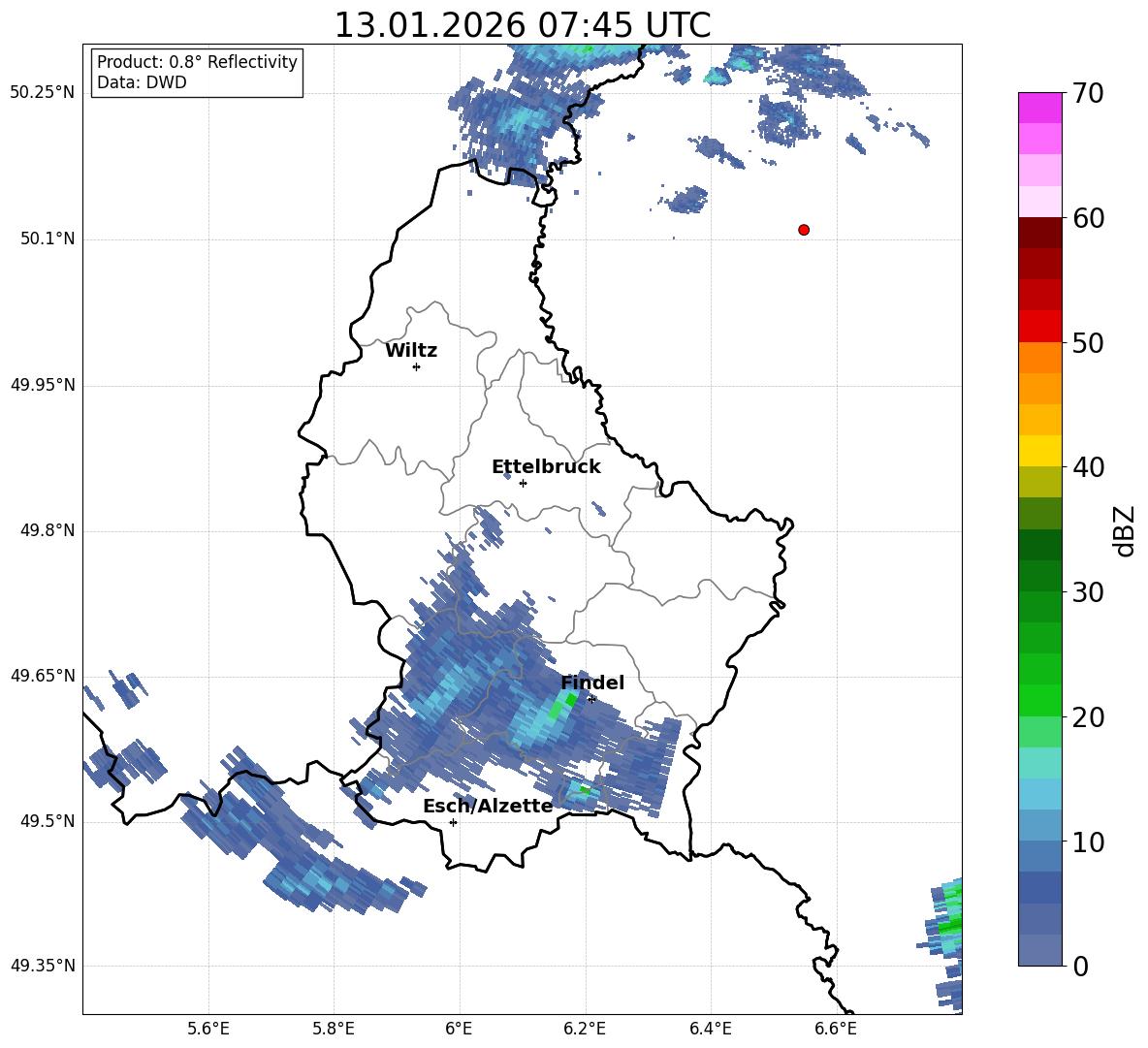Click the dBZ colorbar axis label
Image resolution: width=1148 pixels, height=1048 pixels.
click(1125, 530)
